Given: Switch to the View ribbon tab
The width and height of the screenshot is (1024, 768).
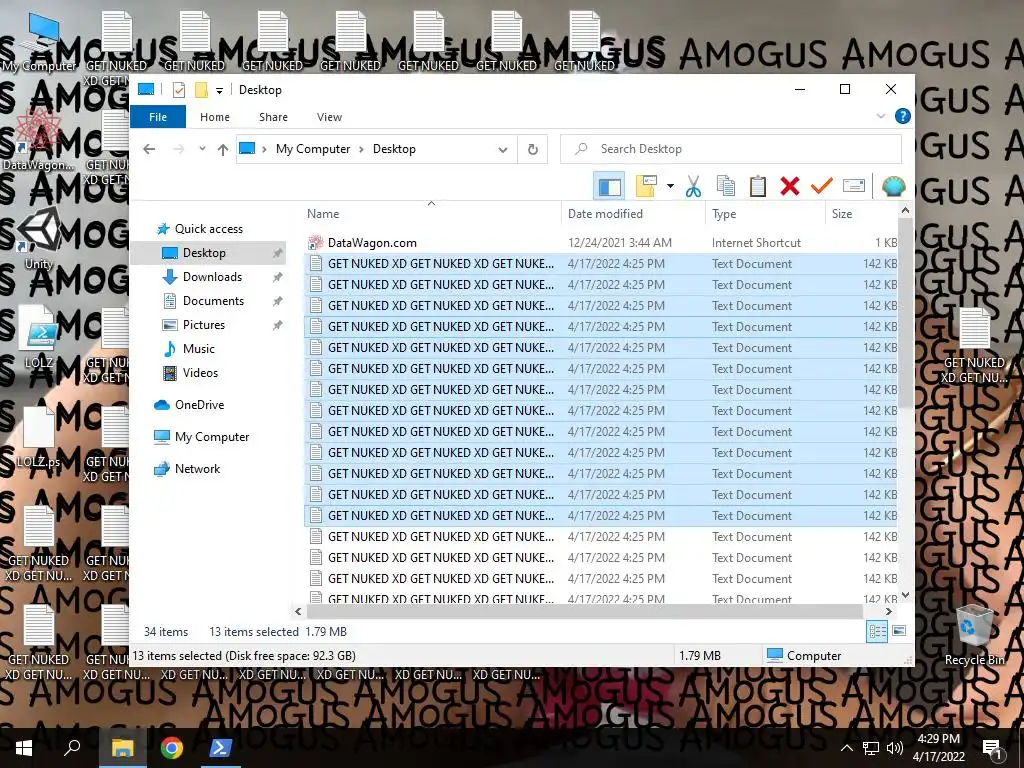Looking at the screenshot, I should pos(329,117).
